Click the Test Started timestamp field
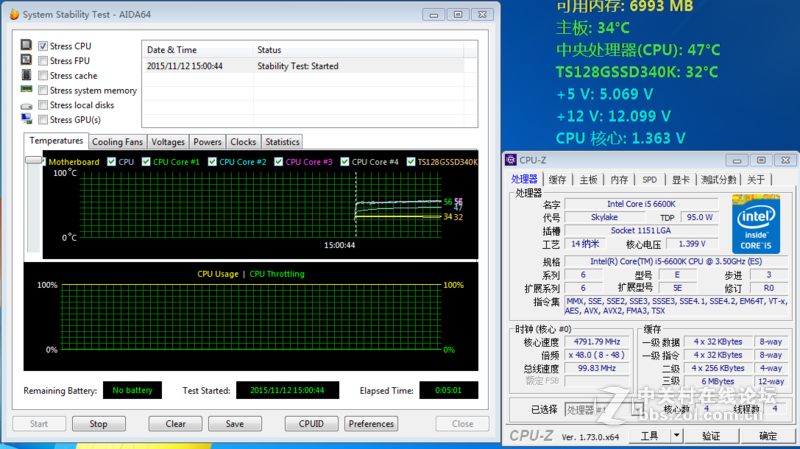 coord(287,390)
